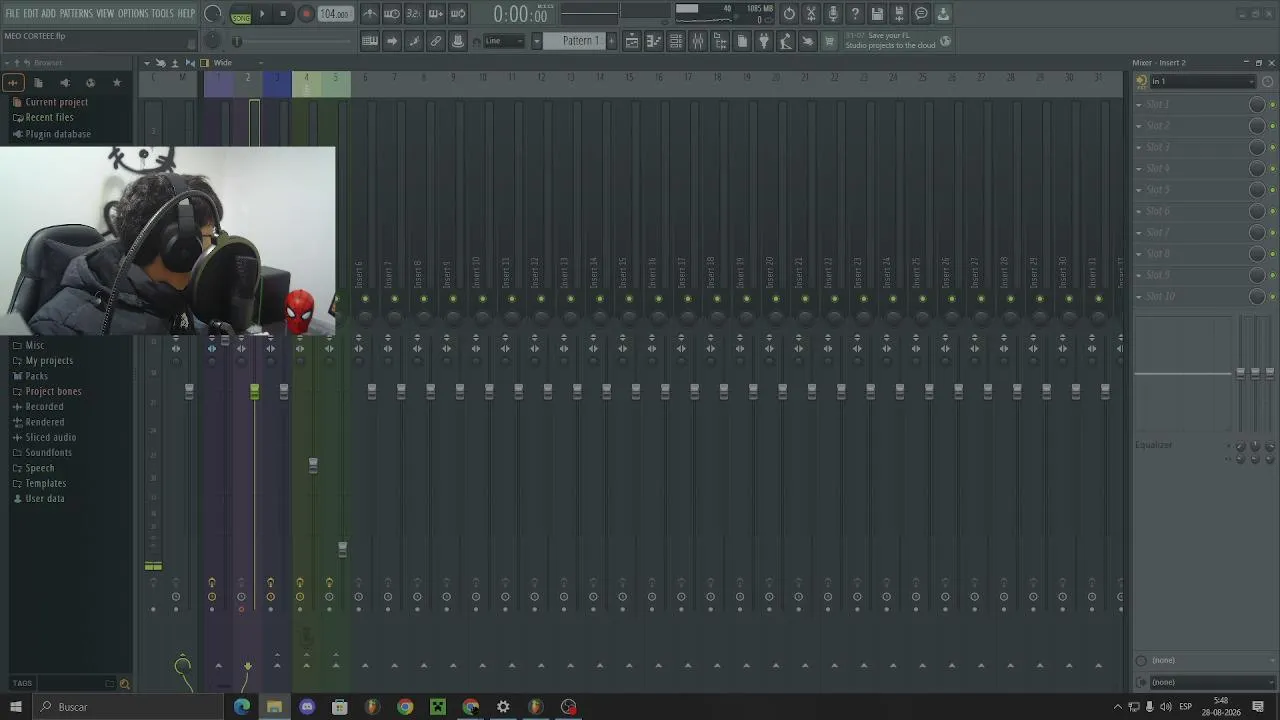Expand the Sliced audio folder

pos(44,438)
